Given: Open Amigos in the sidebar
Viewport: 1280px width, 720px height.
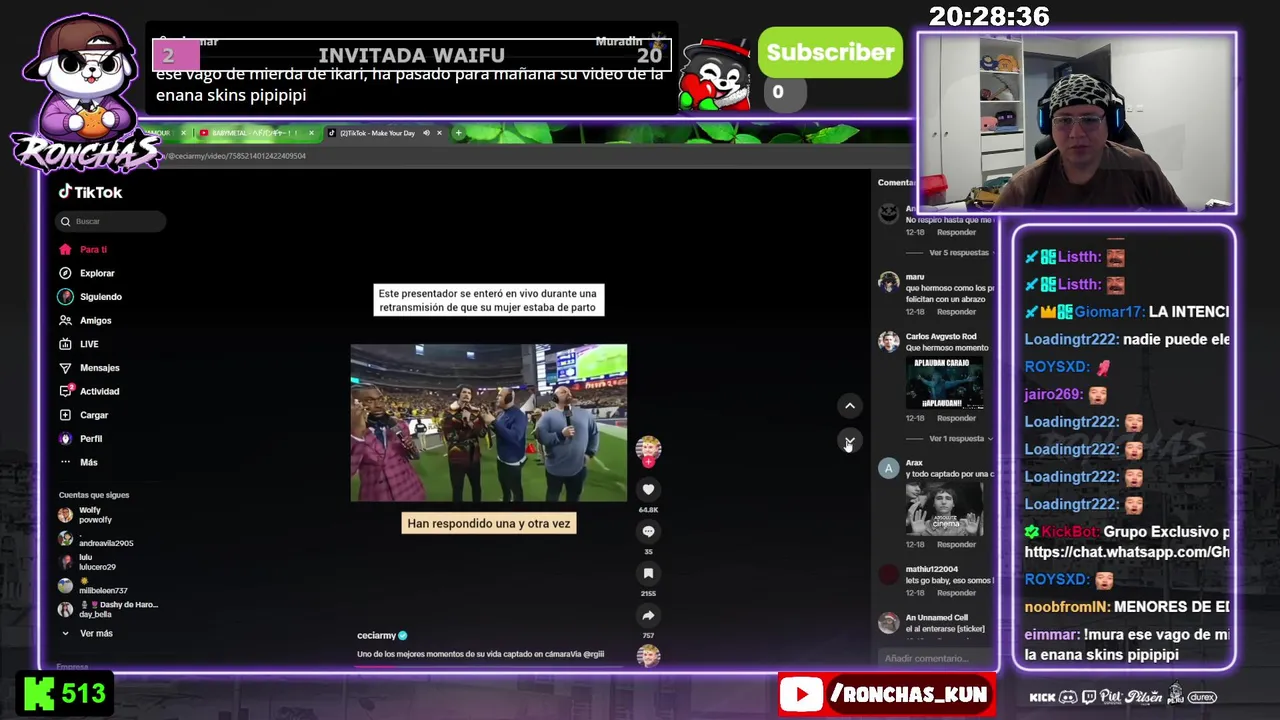Looking at the screenshot, I should coord(86,320).
